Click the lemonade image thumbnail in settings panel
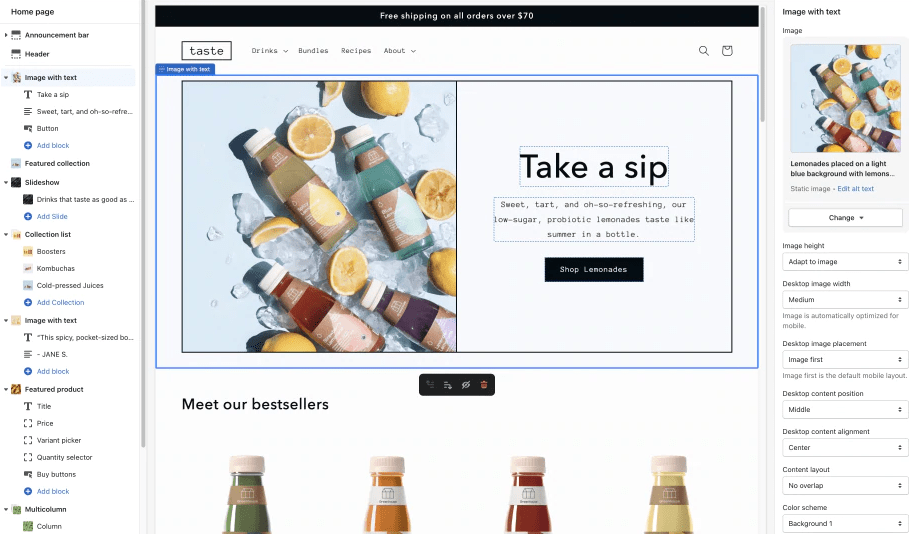This screenshot has height=534, width=912. point(845,98)
